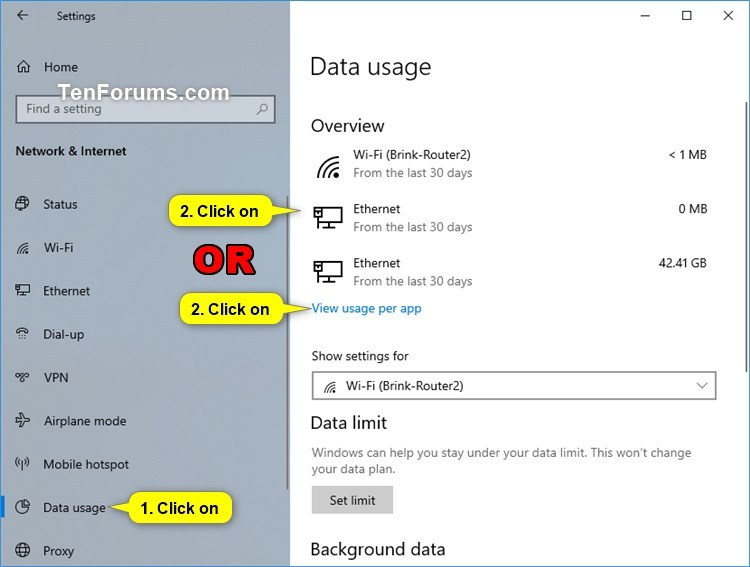The height and width of the screenshot is (567, 750).
Task: Select the Ethernet 42.41 GB overview entry
Action: point(511,272)
